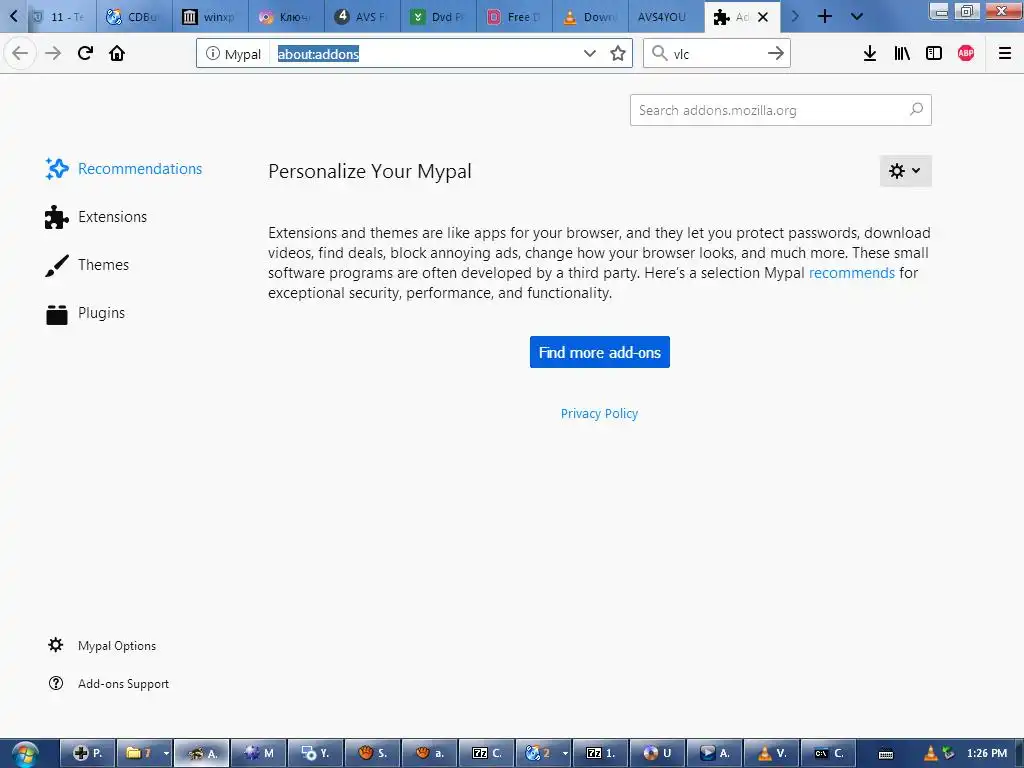This screenshot has width=1024, height=768.
Task: Switch to the Down tab with VLC cone
Action: (x=590, y=16)
